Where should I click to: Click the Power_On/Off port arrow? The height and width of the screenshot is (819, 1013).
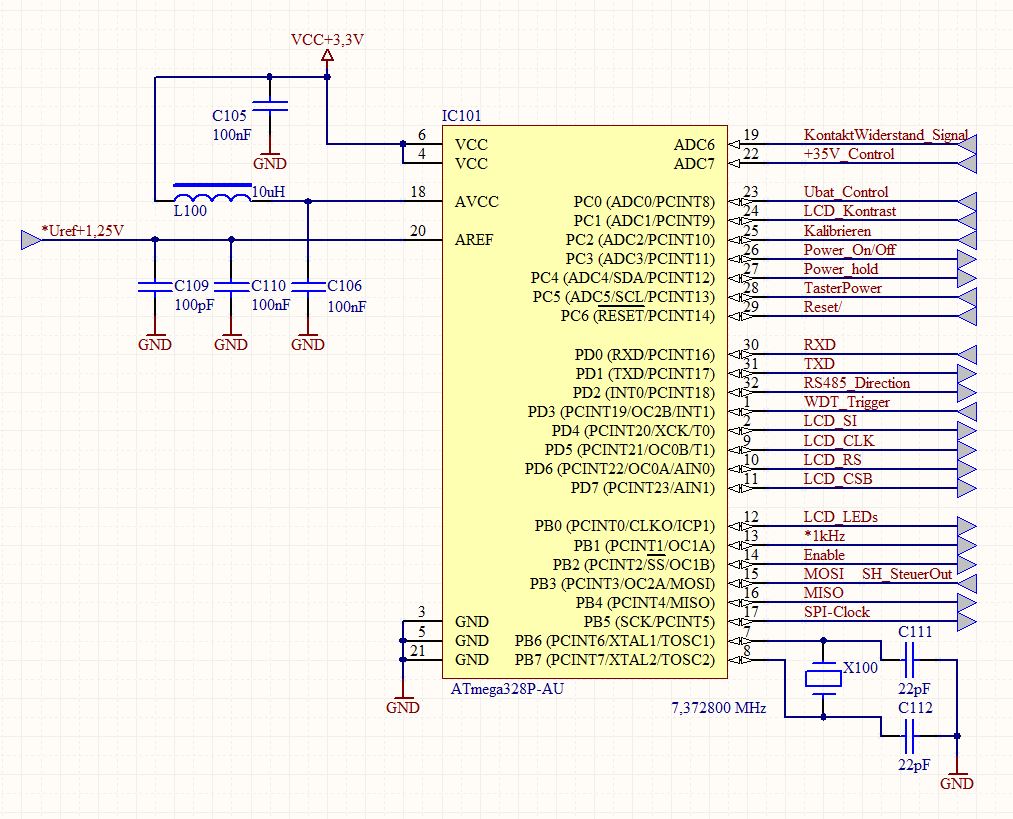(x=967, y=259)
